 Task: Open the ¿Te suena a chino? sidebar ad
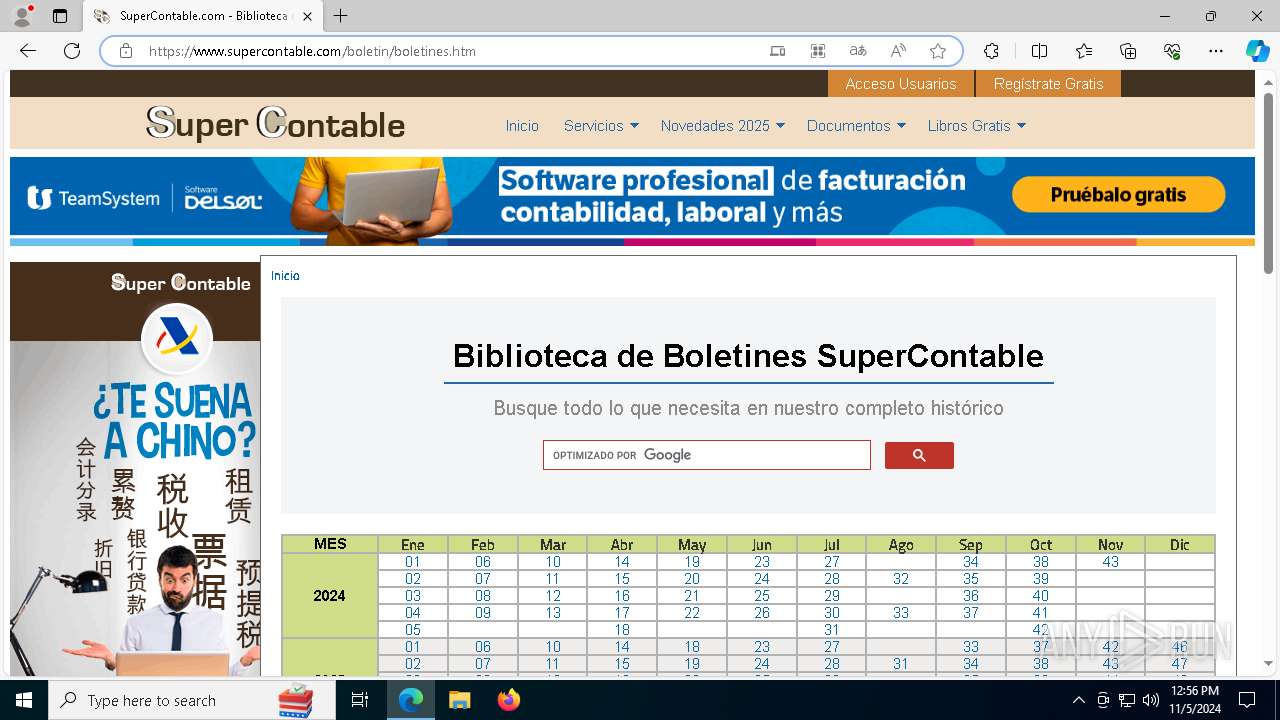coord(135,470)
